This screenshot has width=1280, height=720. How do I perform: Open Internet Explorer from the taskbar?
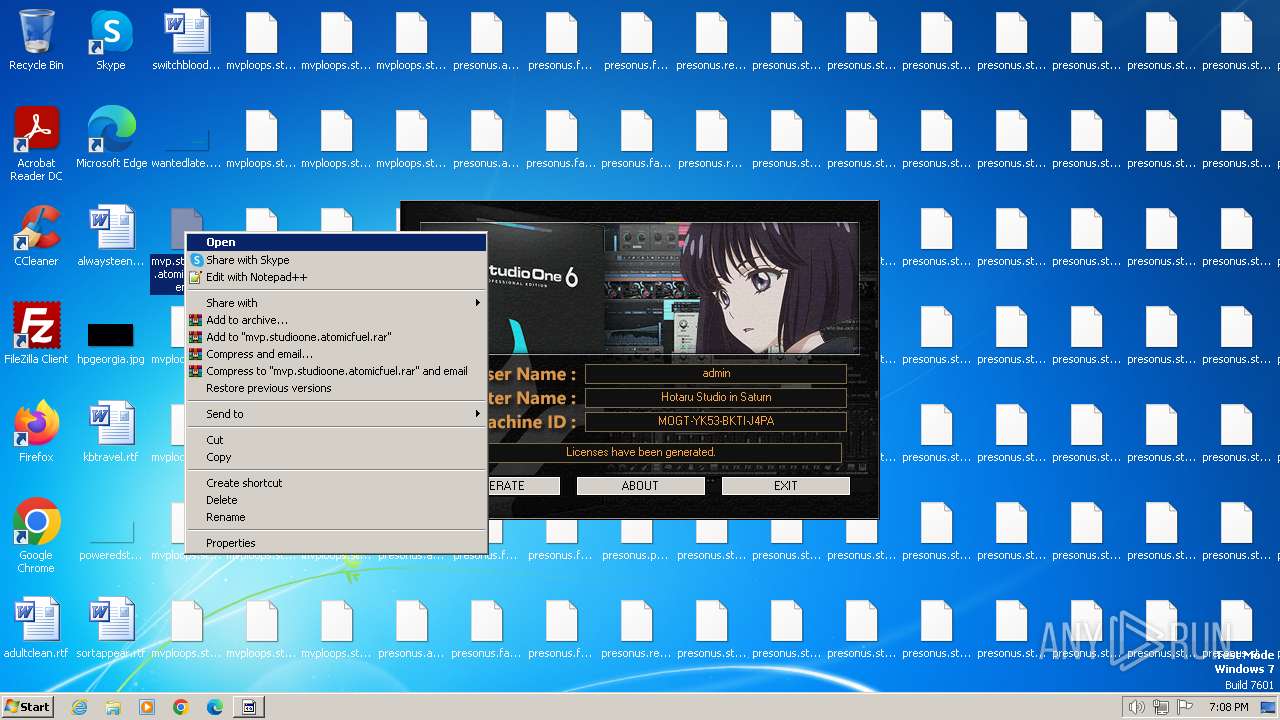(x=80, y=707)
